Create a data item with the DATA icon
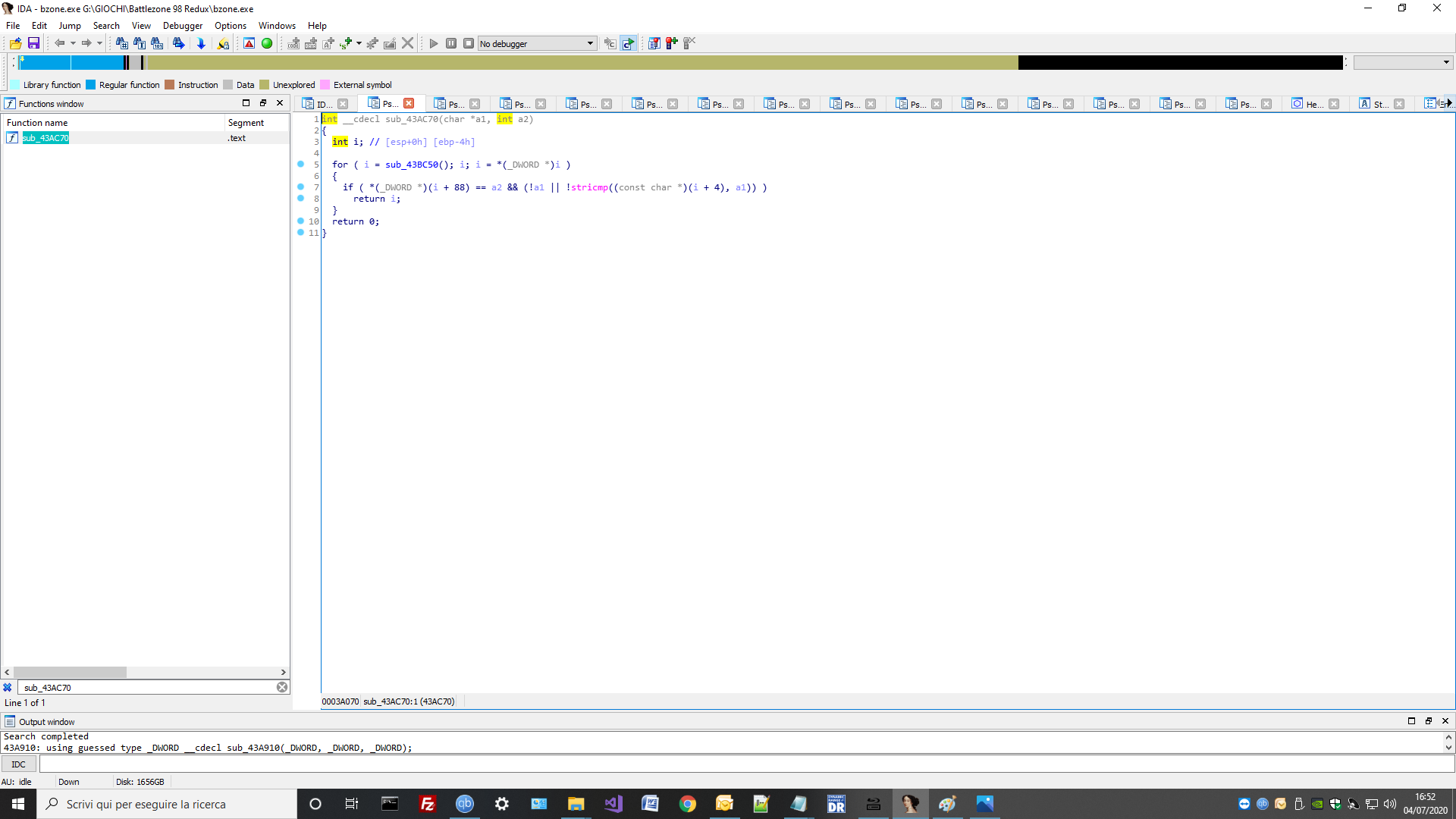The image size is (1456, 819). 311,43
